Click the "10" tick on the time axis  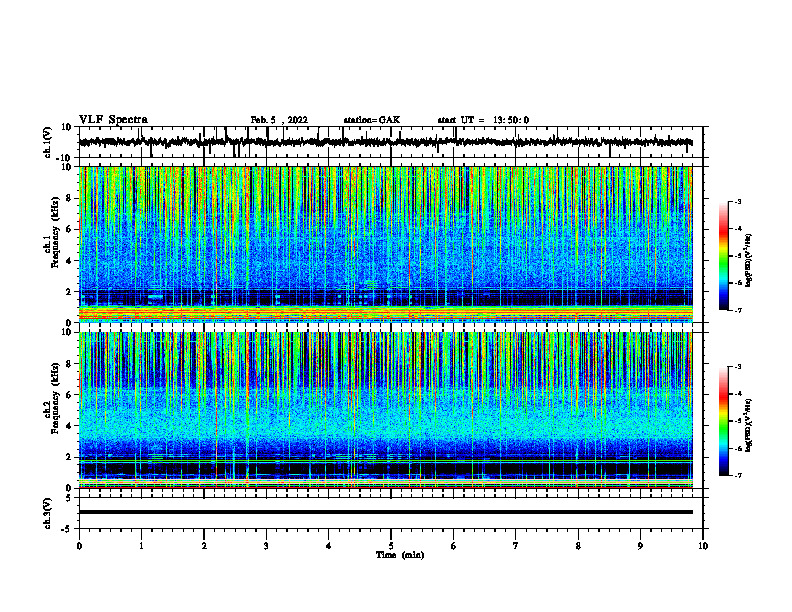[x=703, y=546]
